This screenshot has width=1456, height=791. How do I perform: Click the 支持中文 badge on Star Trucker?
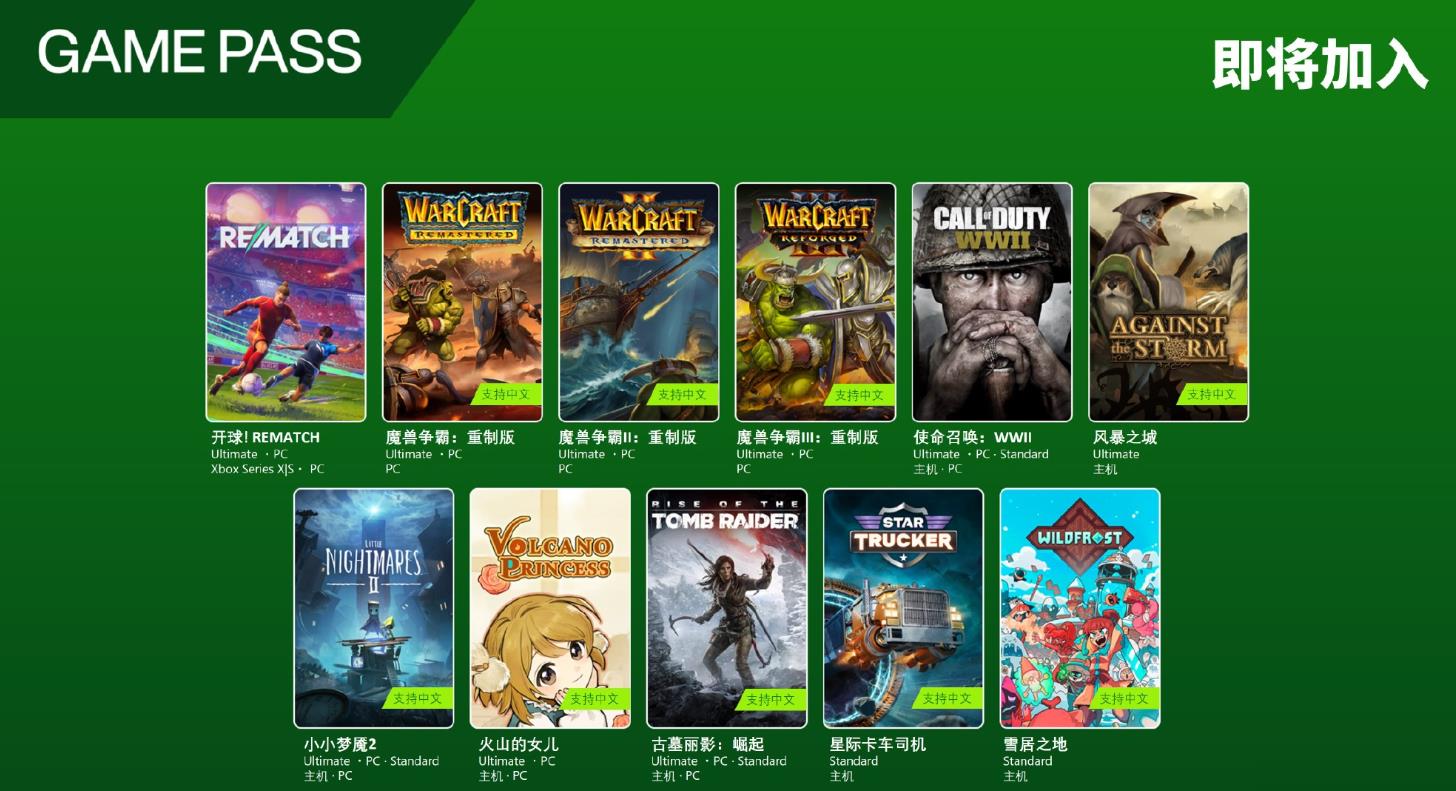[x=947, y=699]
